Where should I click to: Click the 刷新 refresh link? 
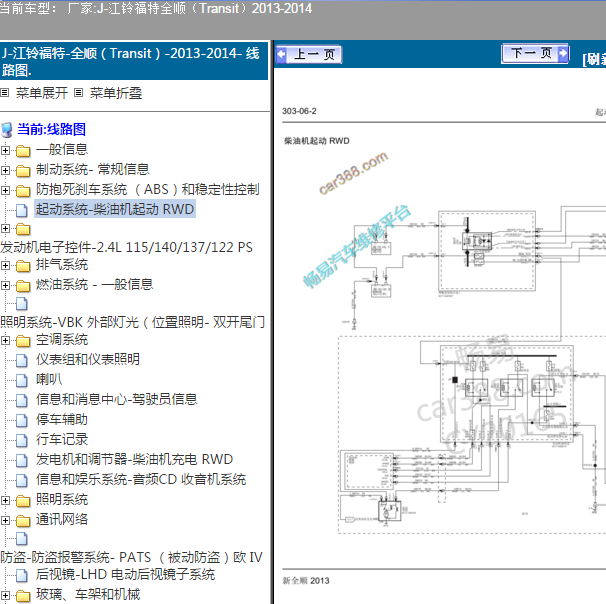[594, 59]
